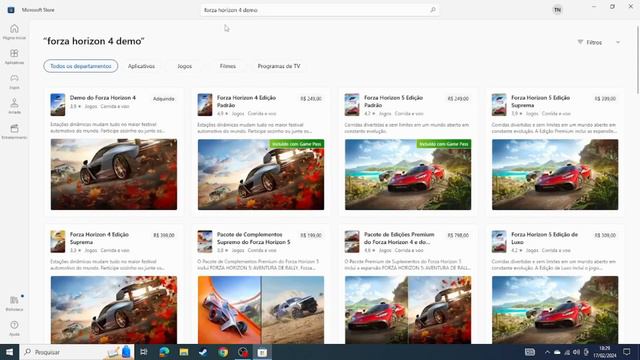The width and height of the screenshot is (640, 360).
Task: Click the taskbar Pesquisar search box
Action: coord(77,352)
